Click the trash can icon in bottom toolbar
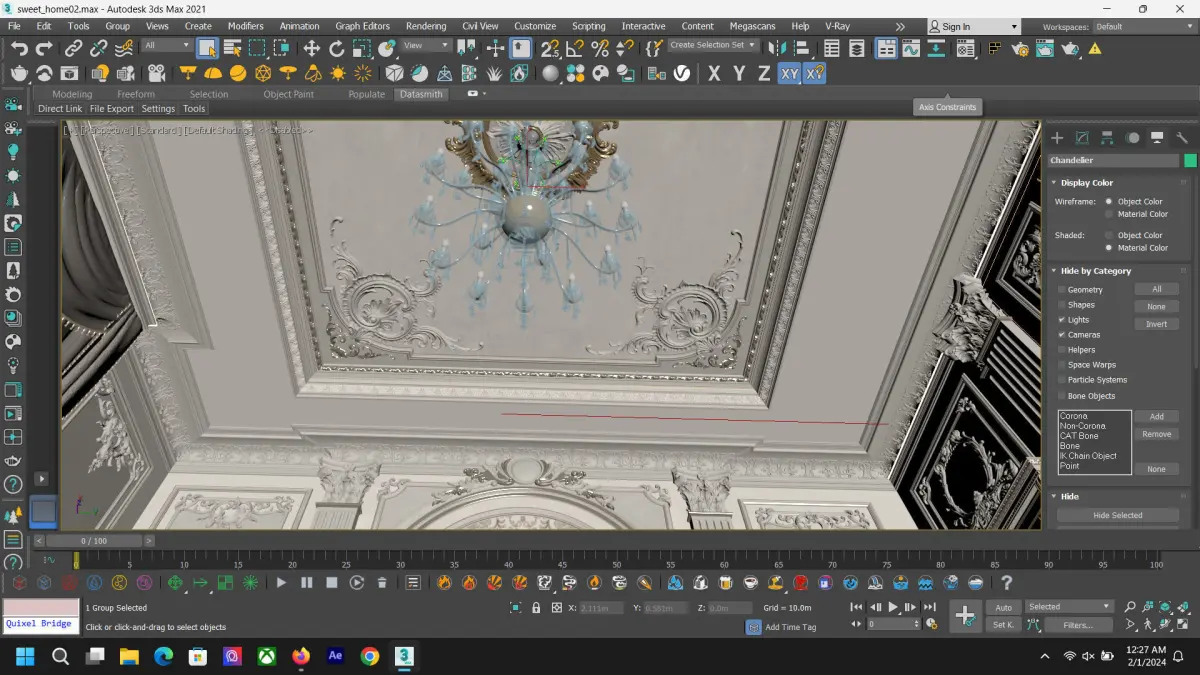1200x675 pixels. pos(382,582)
